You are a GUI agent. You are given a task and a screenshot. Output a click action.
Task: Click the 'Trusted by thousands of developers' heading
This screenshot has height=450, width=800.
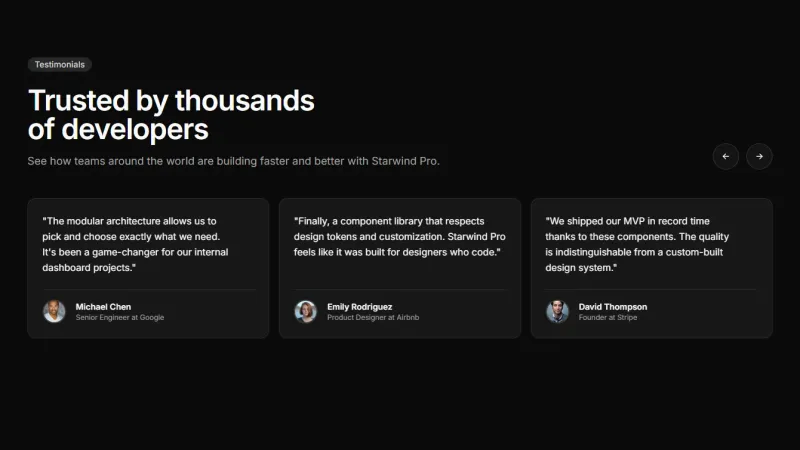click(171, 114)
